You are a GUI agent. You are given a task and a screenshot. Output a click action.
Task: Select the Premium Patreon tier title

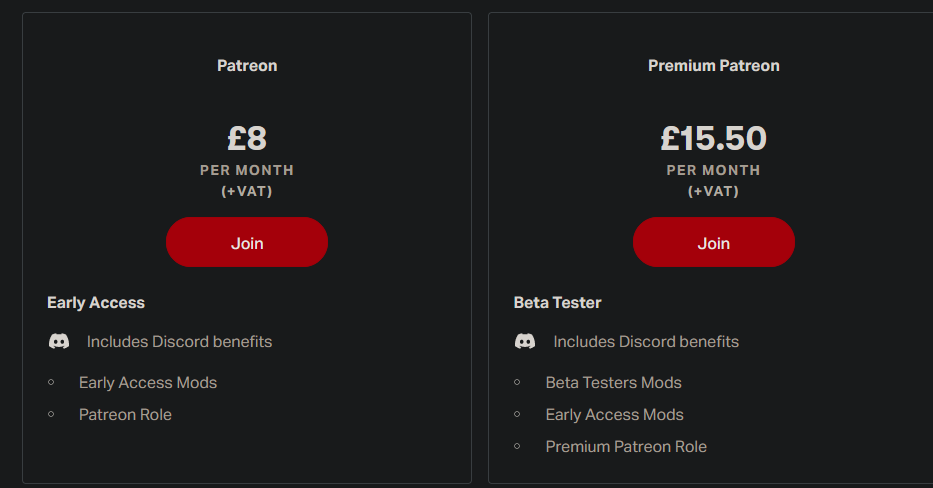click(713, 66)
